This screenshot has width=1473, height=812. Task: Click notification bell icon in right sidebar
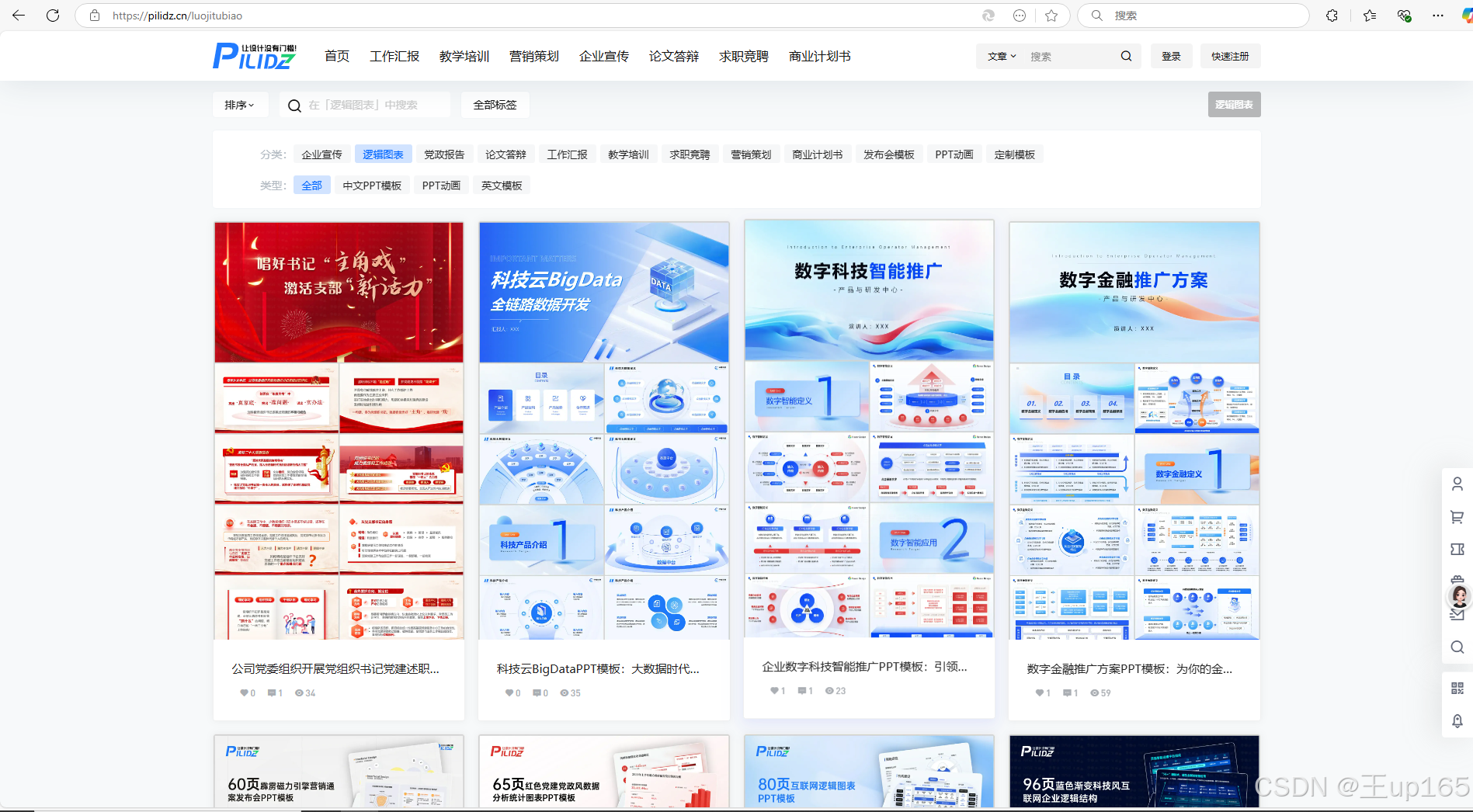click(x=1457, y=721)
